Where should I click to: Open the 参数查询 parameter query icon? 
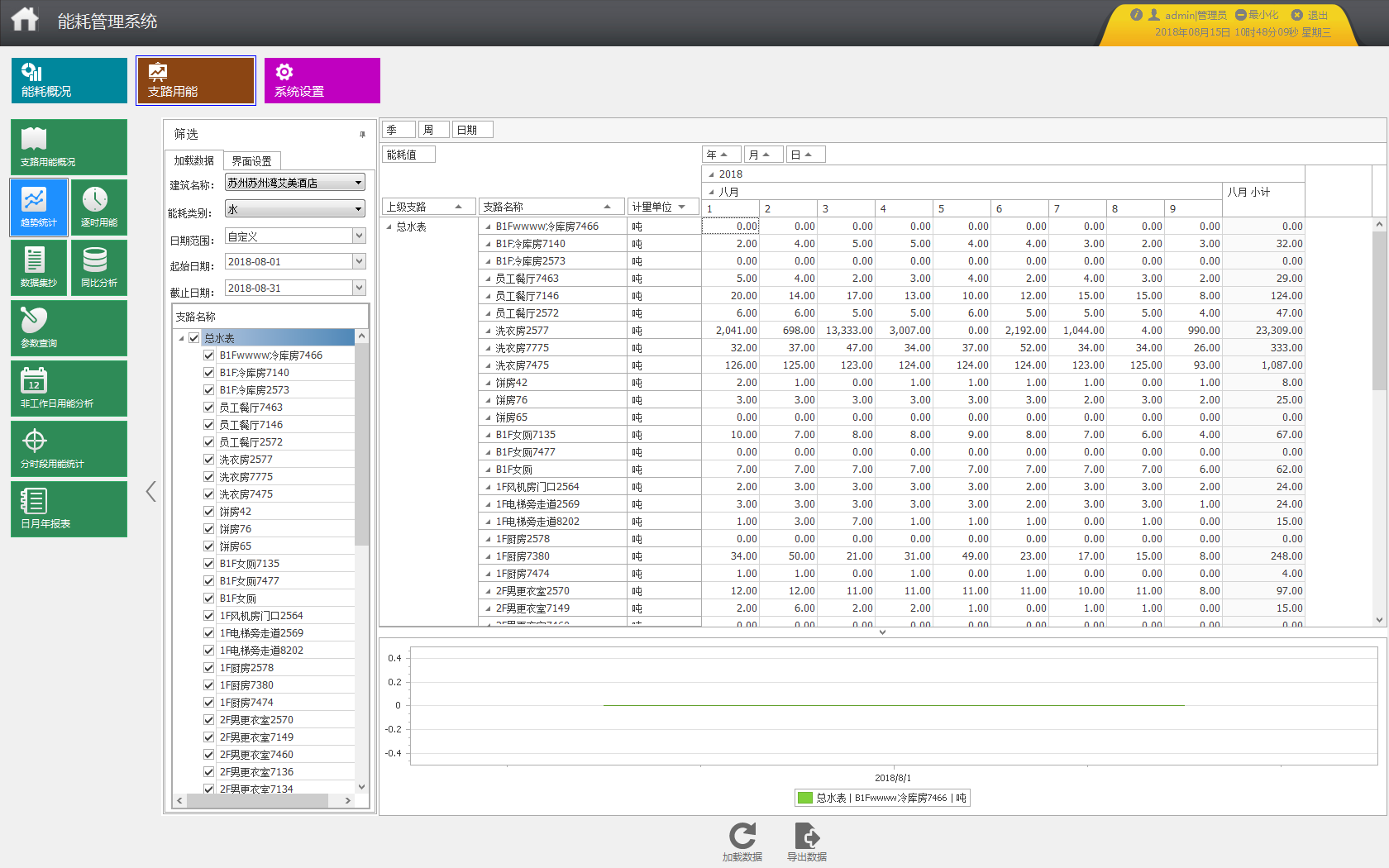point(69,328)
